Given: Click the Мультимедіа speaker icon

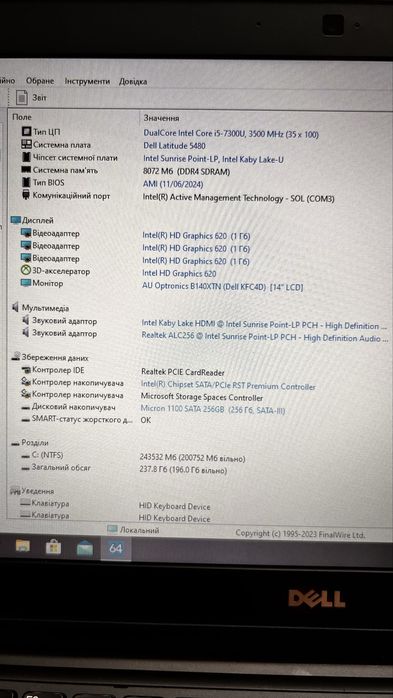Looking at the screenshot, I should click(x=16, y=308).
